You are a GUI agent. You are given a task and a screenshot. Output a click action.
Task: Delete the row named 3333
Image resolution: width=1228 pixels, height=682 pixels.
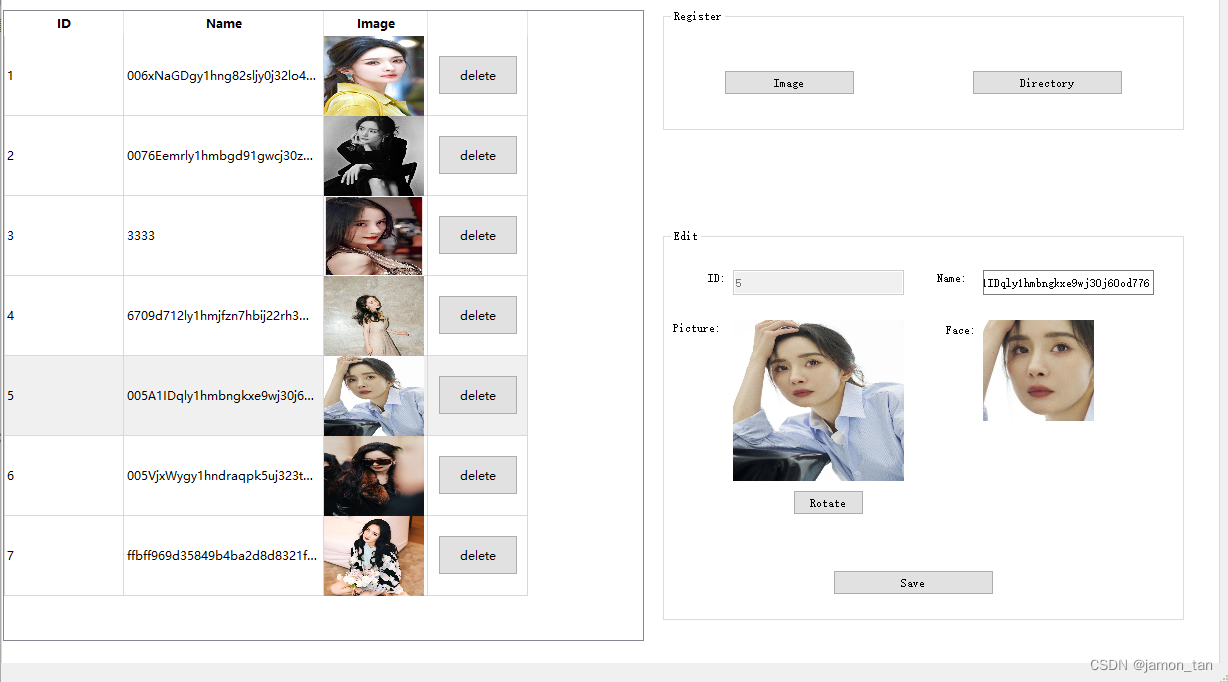(478, 235)
